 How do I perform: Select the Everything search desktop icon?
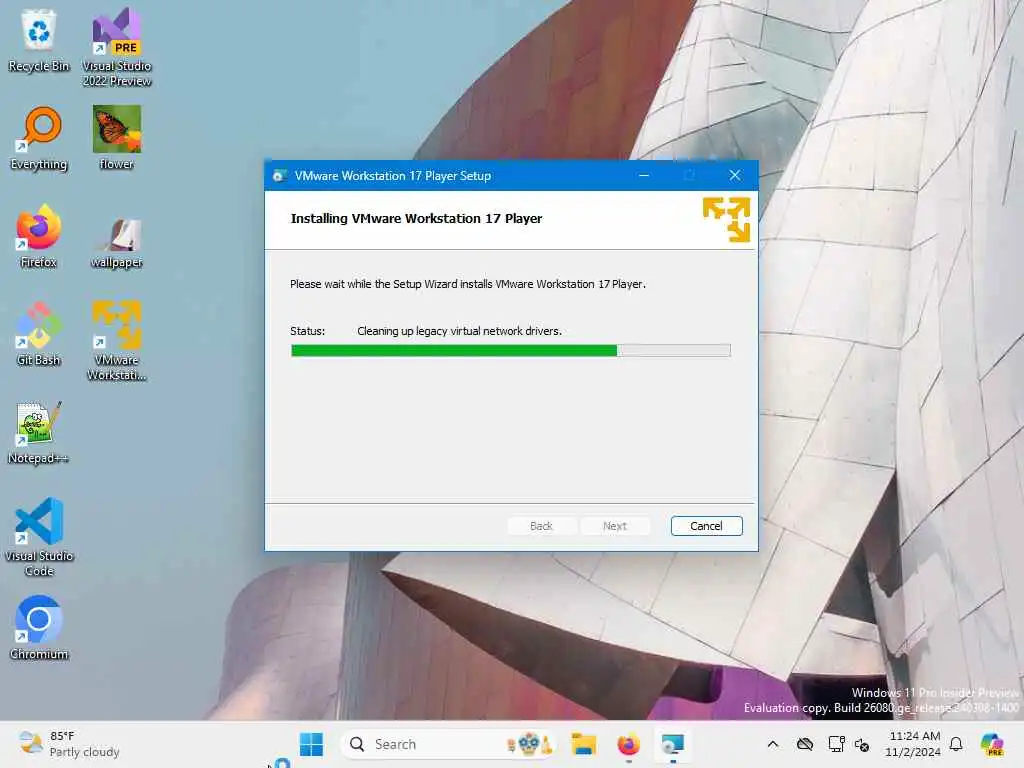tap(39, 138)
